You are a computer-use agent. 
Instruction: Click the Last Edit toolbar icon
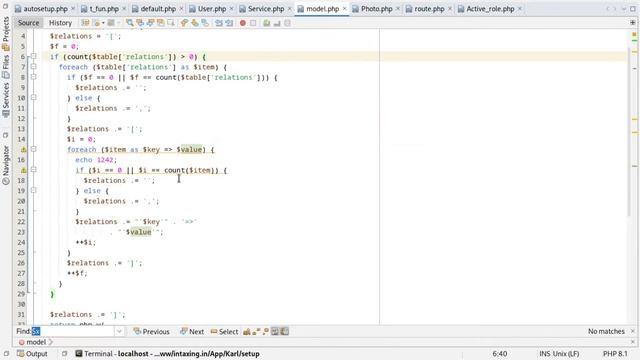pos(85,23)
